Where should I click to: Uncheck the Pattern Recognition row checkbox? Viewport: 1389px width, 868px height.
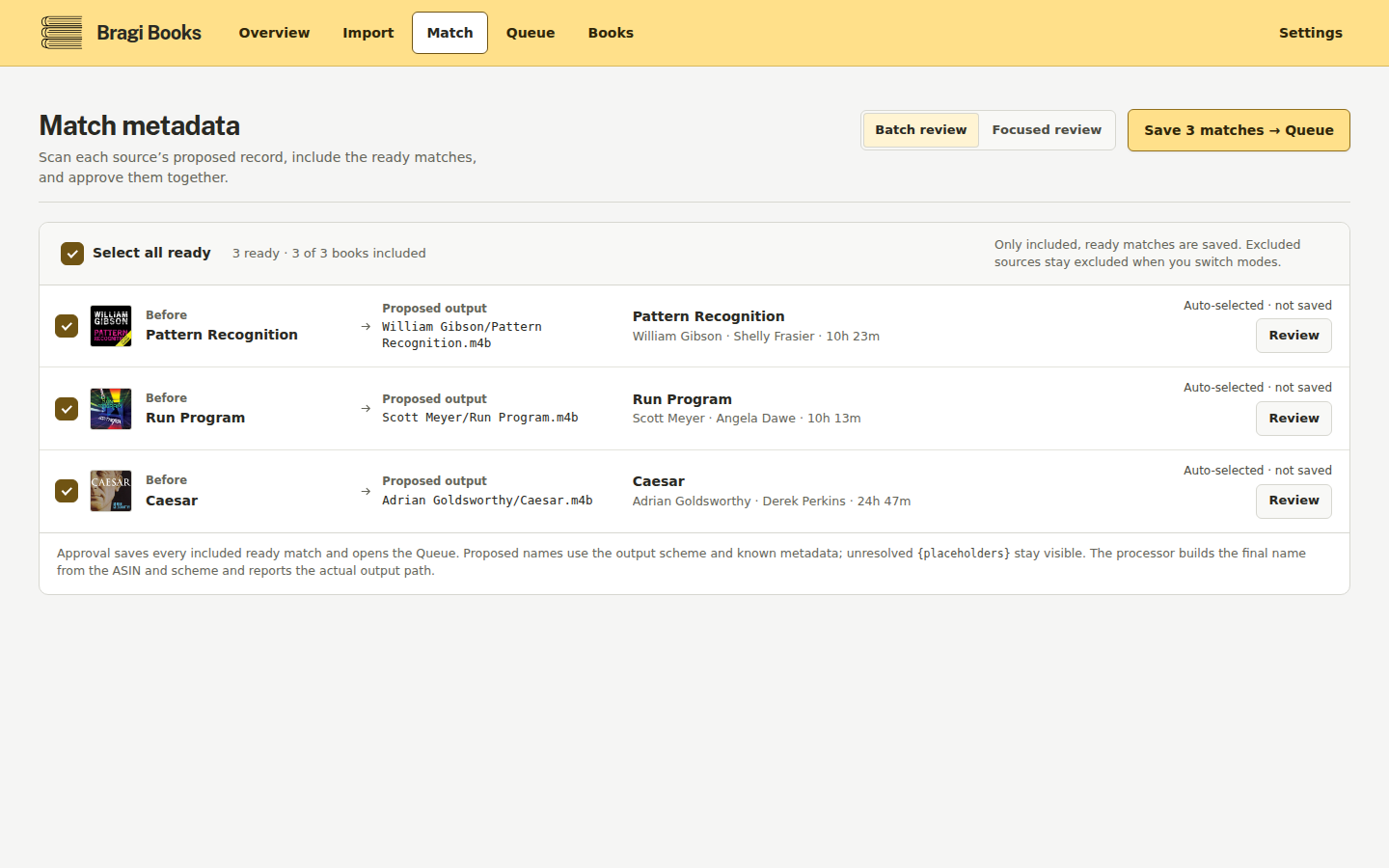point(67,326)
